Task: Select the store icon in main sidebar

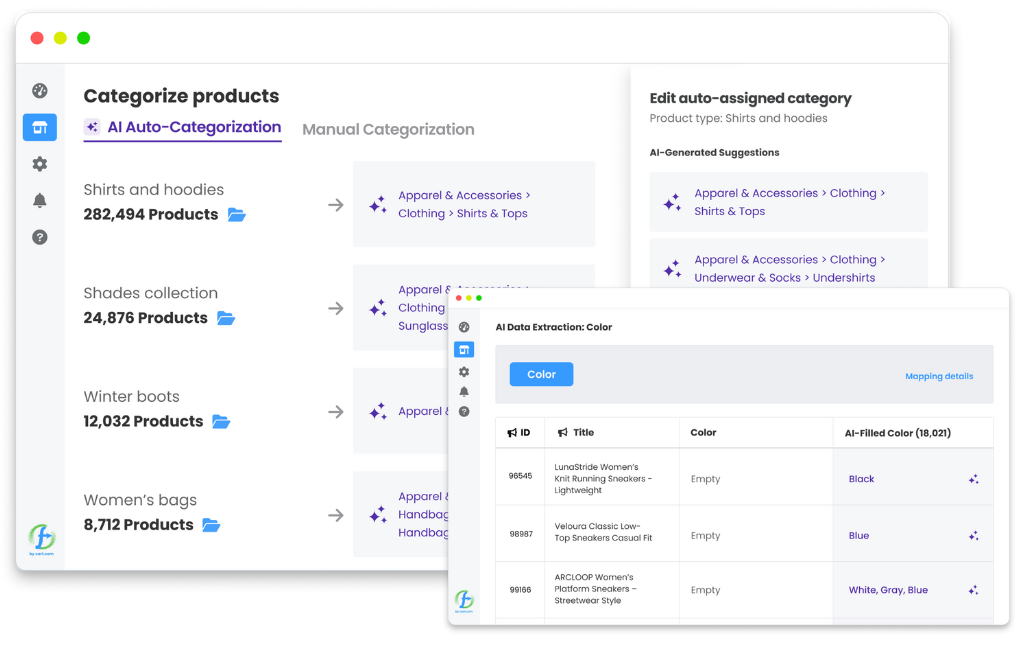Action: 40,127
